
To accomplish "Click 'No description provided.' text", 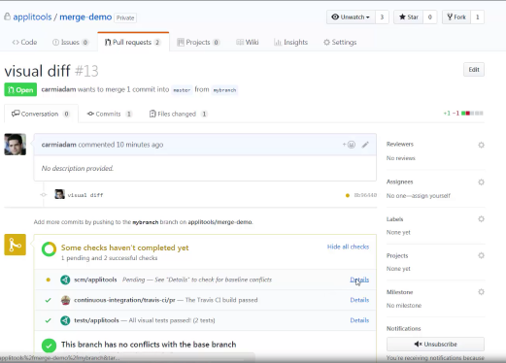I will [77, 168].
